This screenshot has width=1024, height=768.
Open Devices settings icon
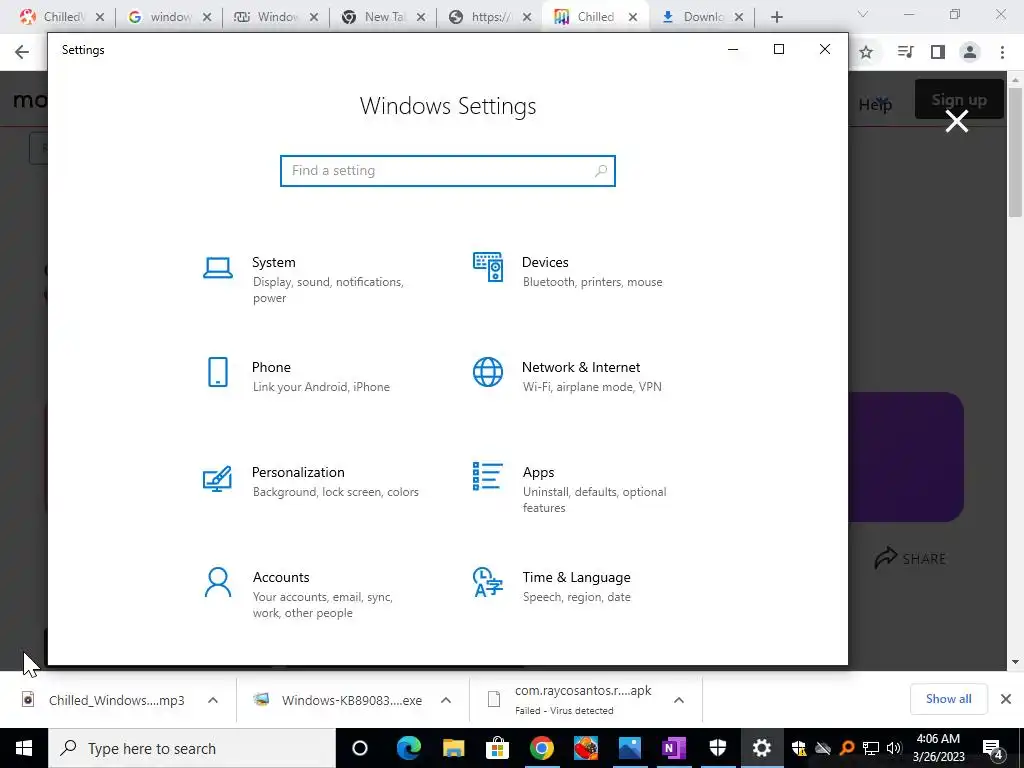488,267
